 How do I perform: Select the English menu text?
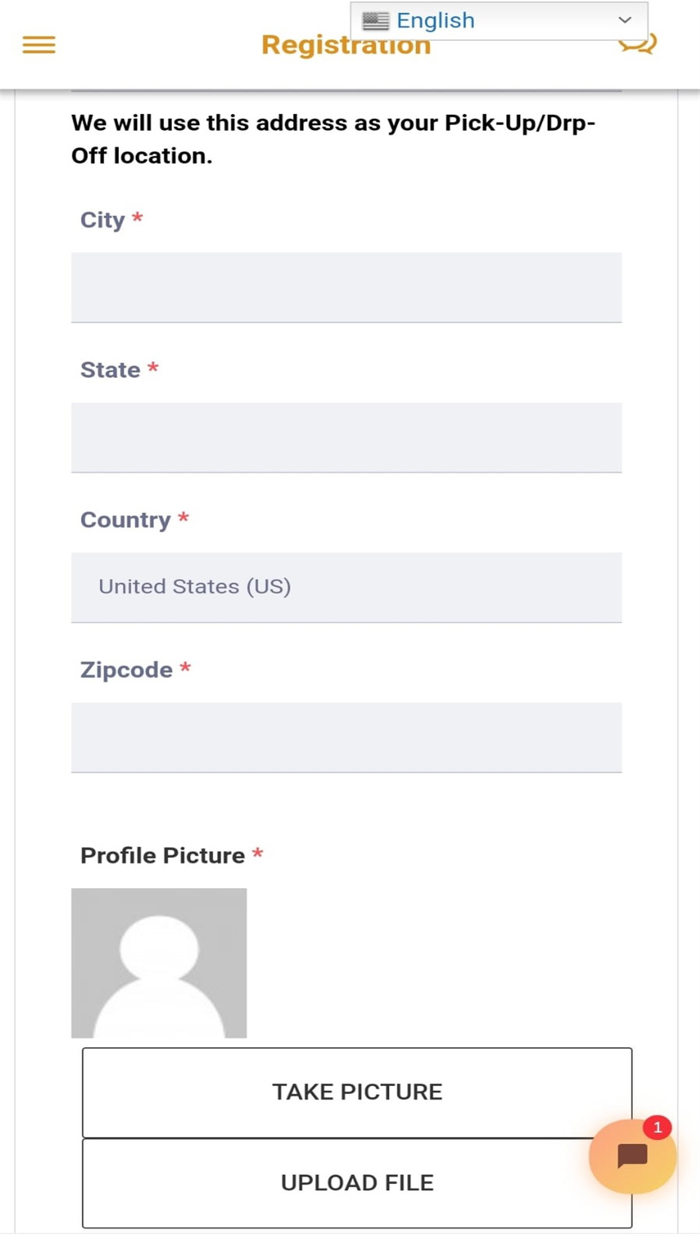(435, 19)
